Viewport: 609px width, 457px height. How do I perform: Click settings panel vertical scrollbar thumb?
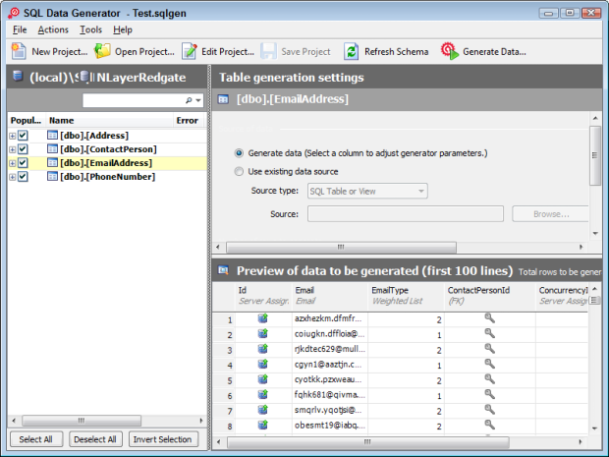[595, 155]
